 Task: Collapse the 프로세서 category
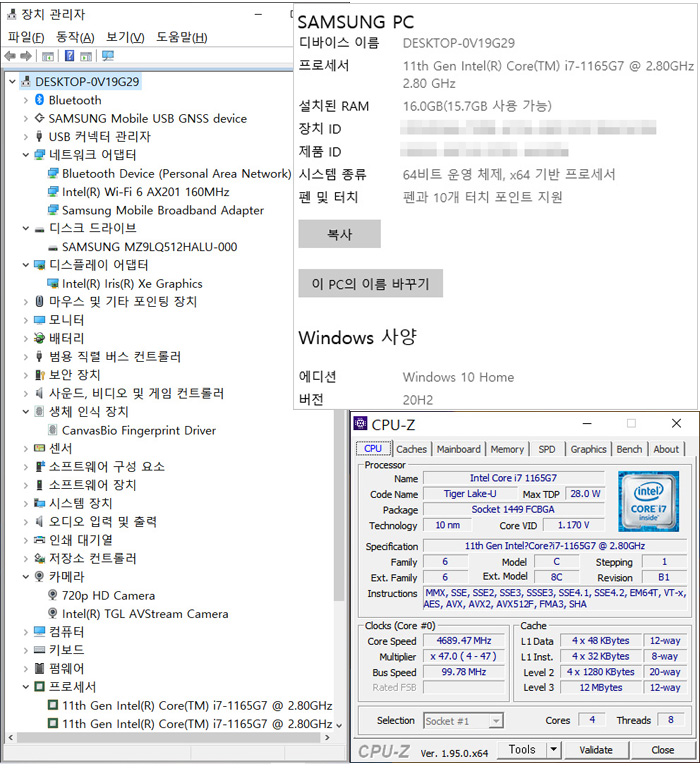(25, 687)
